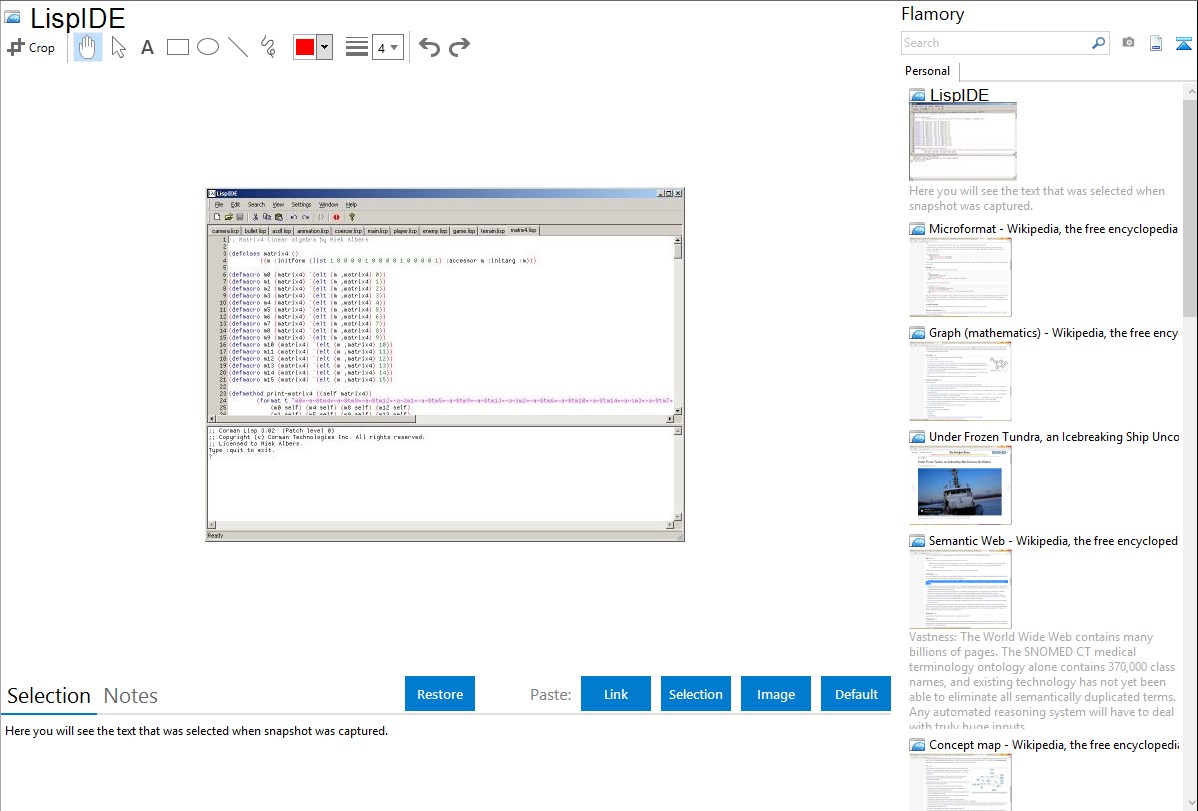1198x811 pixels.
Task: Click the red color swatch
Action: (305, 47)
